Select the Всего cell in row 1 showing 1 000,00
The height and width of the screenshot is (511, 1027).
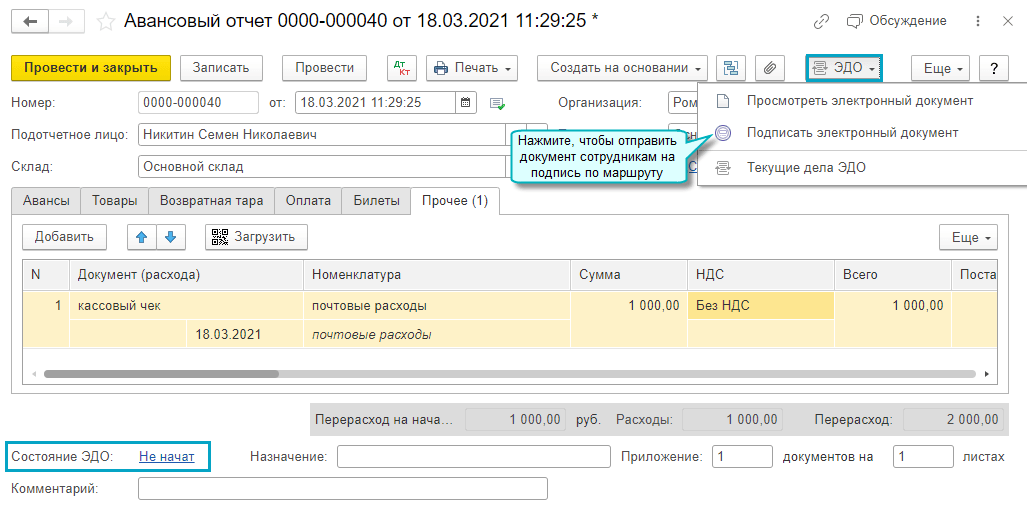(892, 305)
